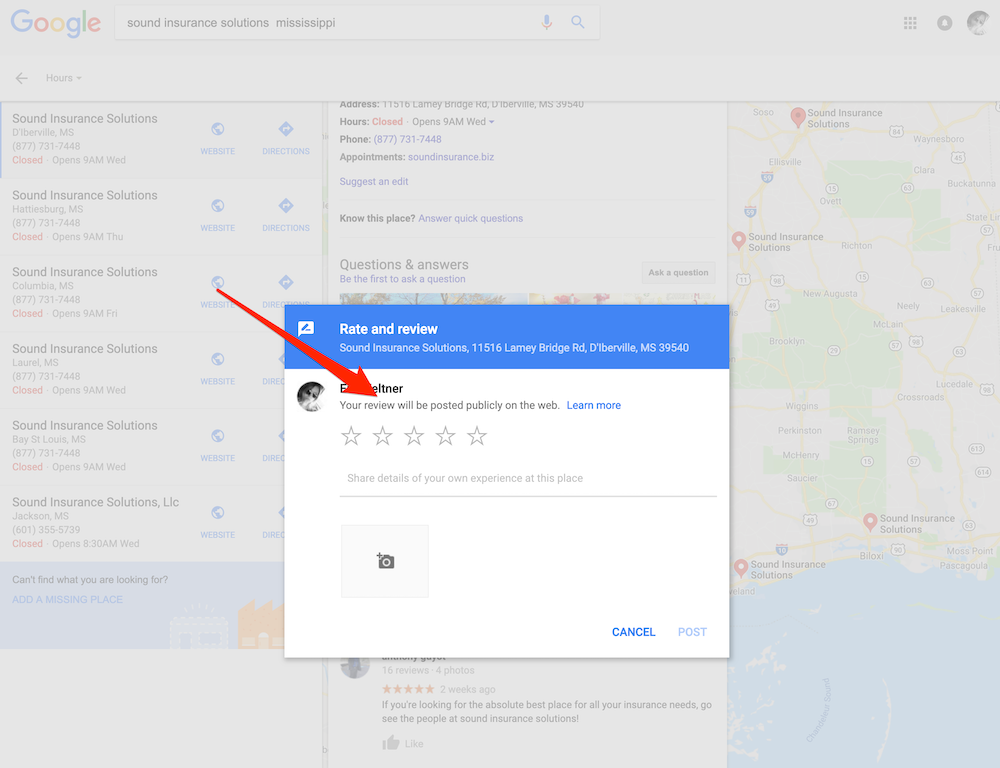This screenshot has width=1000, height=768.
Task: Expand the opening hours dropdown arrow
Action: (x=492, y=122)
